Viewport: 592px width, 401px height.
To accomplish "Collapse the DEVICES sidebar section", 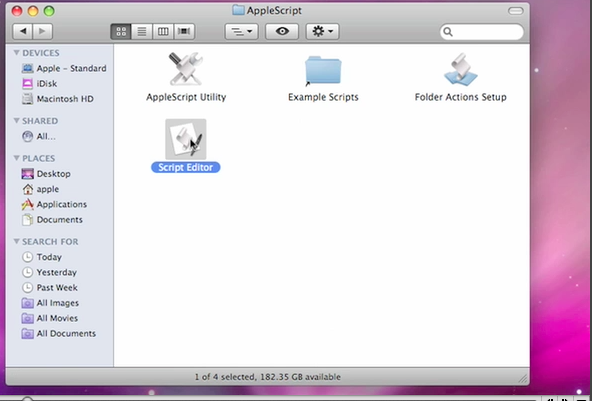I will tap(16, 52).
